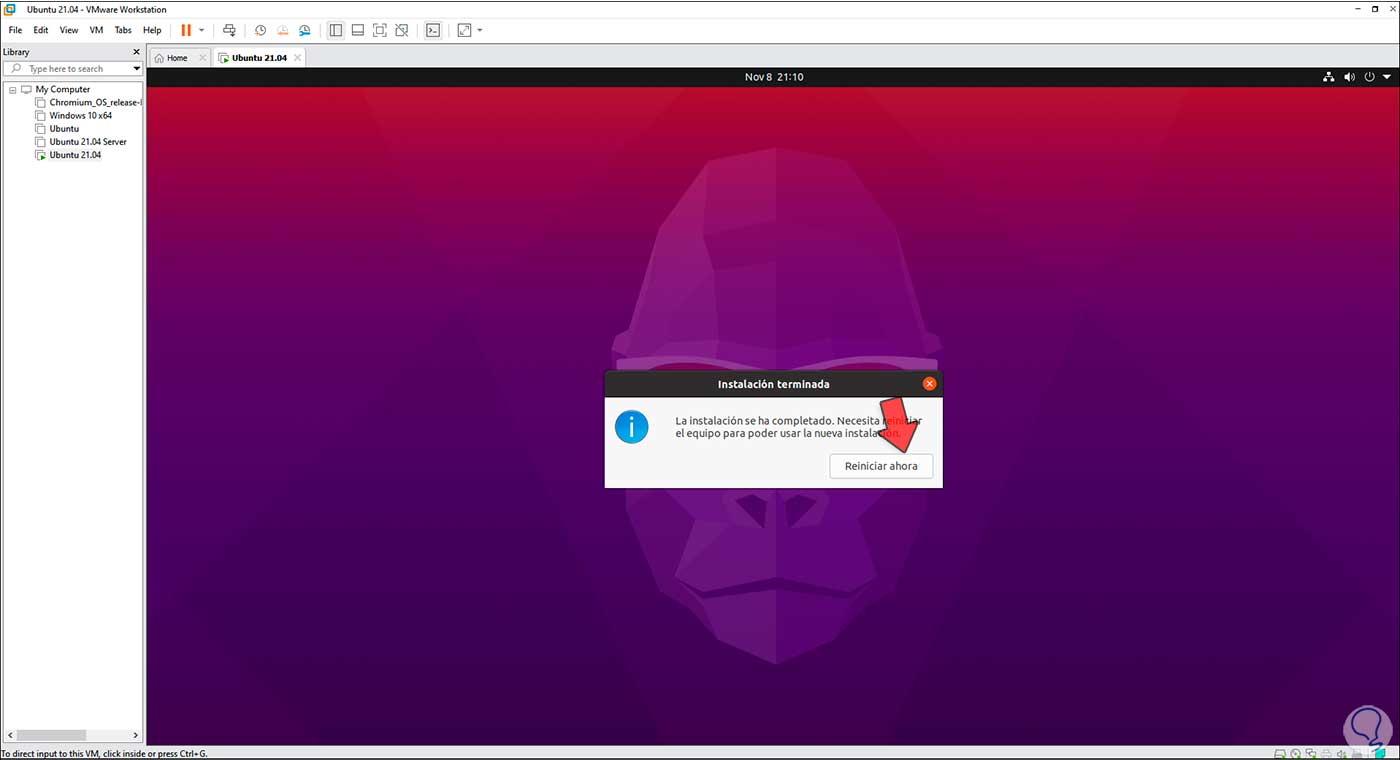Click Reiniciar ahora button
Image resolution: width=1400 pixels, height=760 pixels.
[x=881, y=466]
